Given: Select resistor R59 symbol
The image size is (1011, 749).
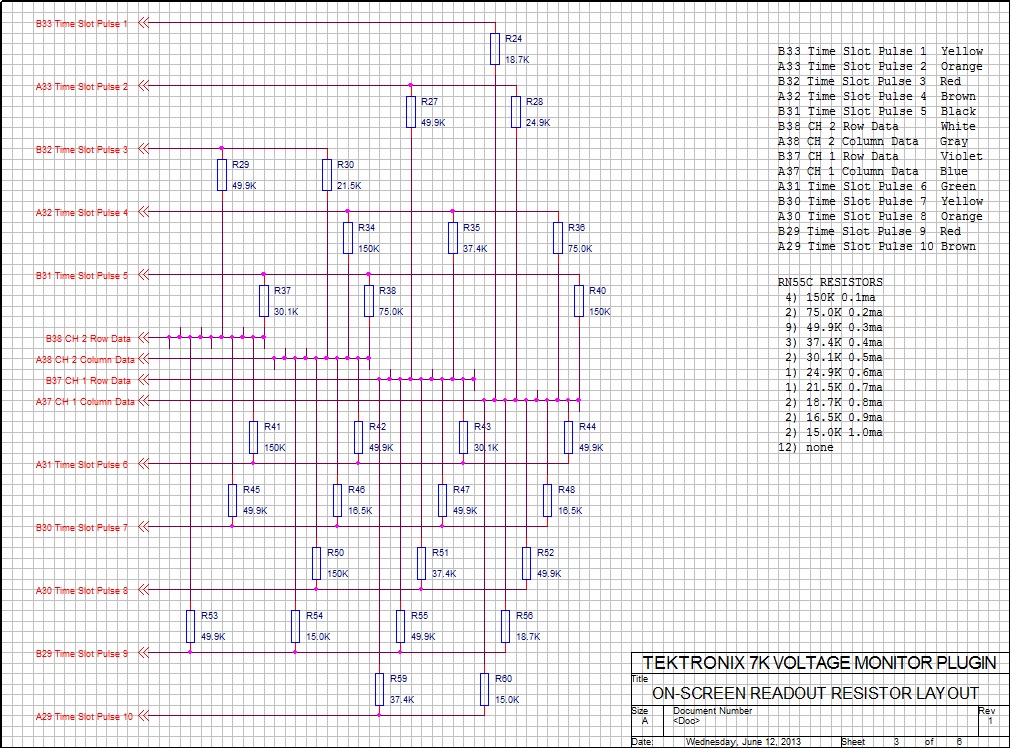Looking at the screenshot, I should point(379,690).
